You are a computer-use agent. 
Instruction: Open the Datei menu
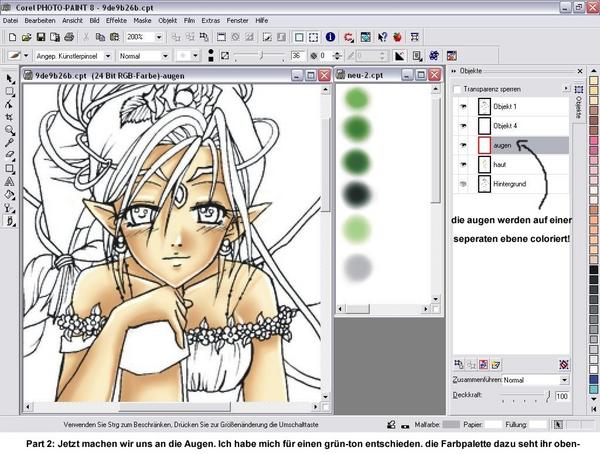pos(10,21)
